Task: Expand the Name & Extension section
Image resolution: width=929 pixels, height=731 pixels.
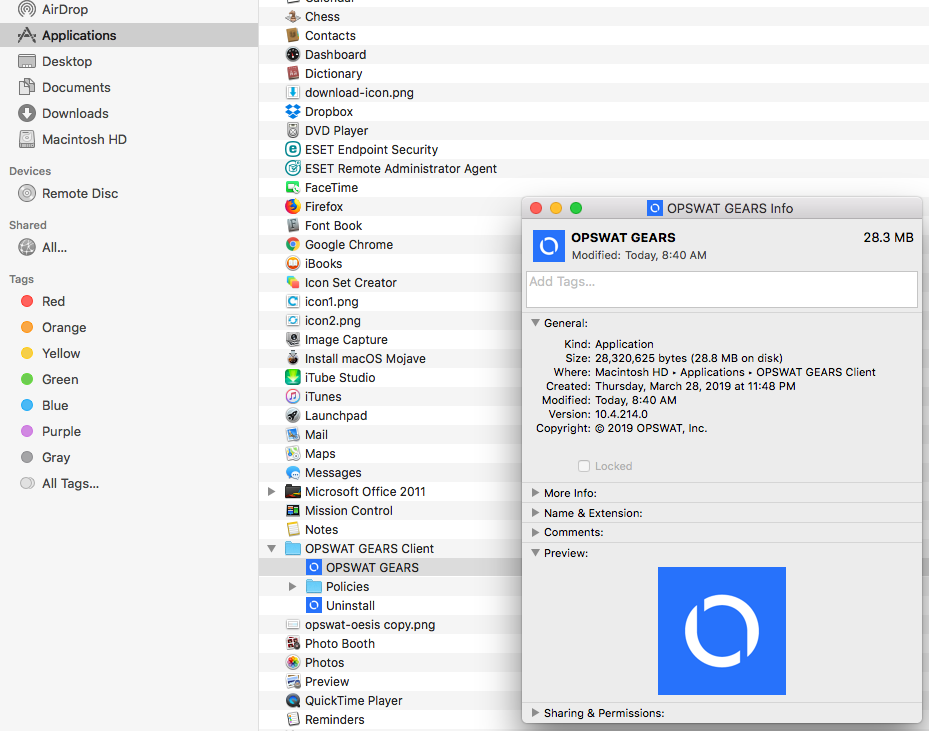Action: [x=535, y=512]
